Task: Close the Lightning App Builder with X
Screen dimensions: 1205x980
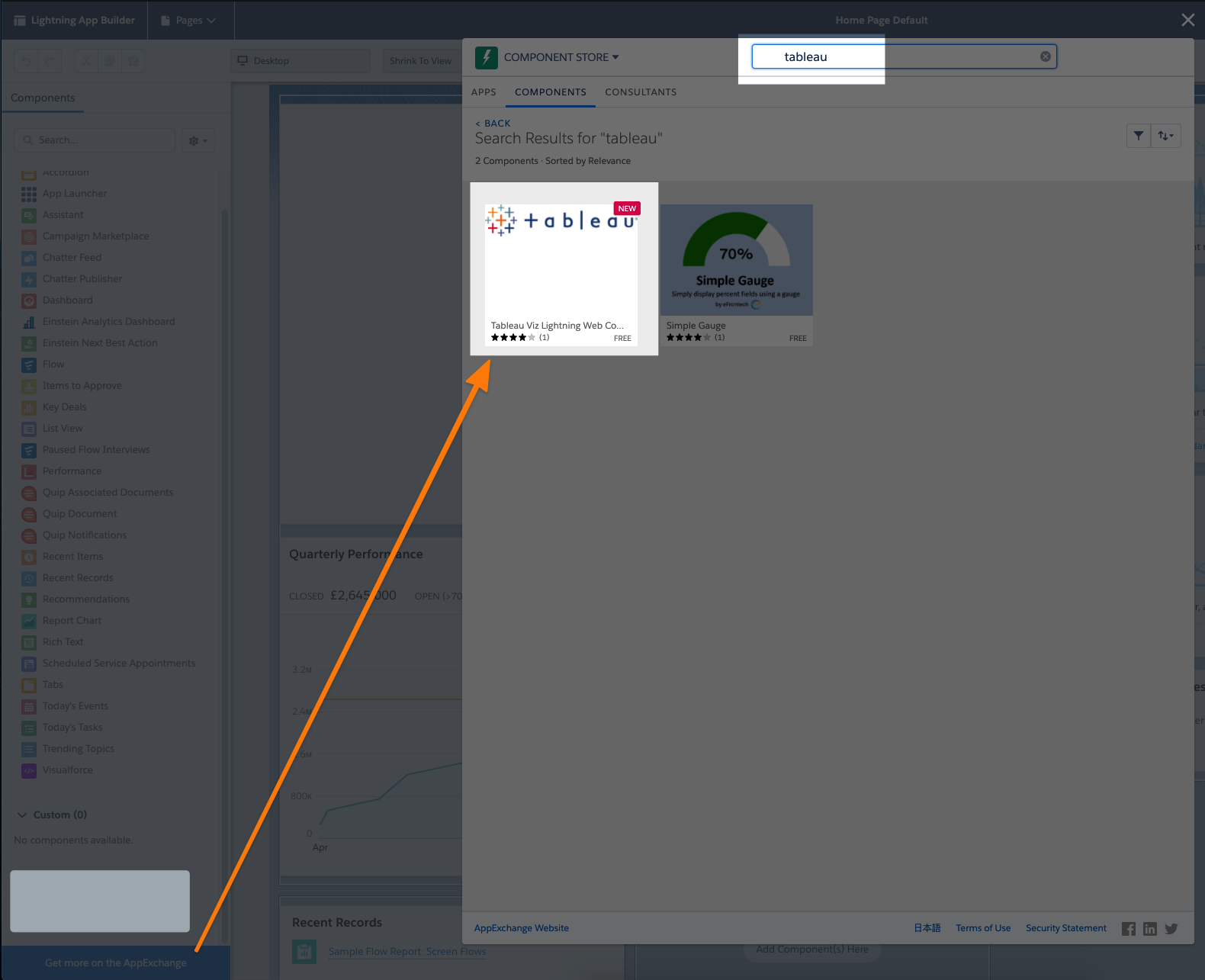Action: 1187,20
